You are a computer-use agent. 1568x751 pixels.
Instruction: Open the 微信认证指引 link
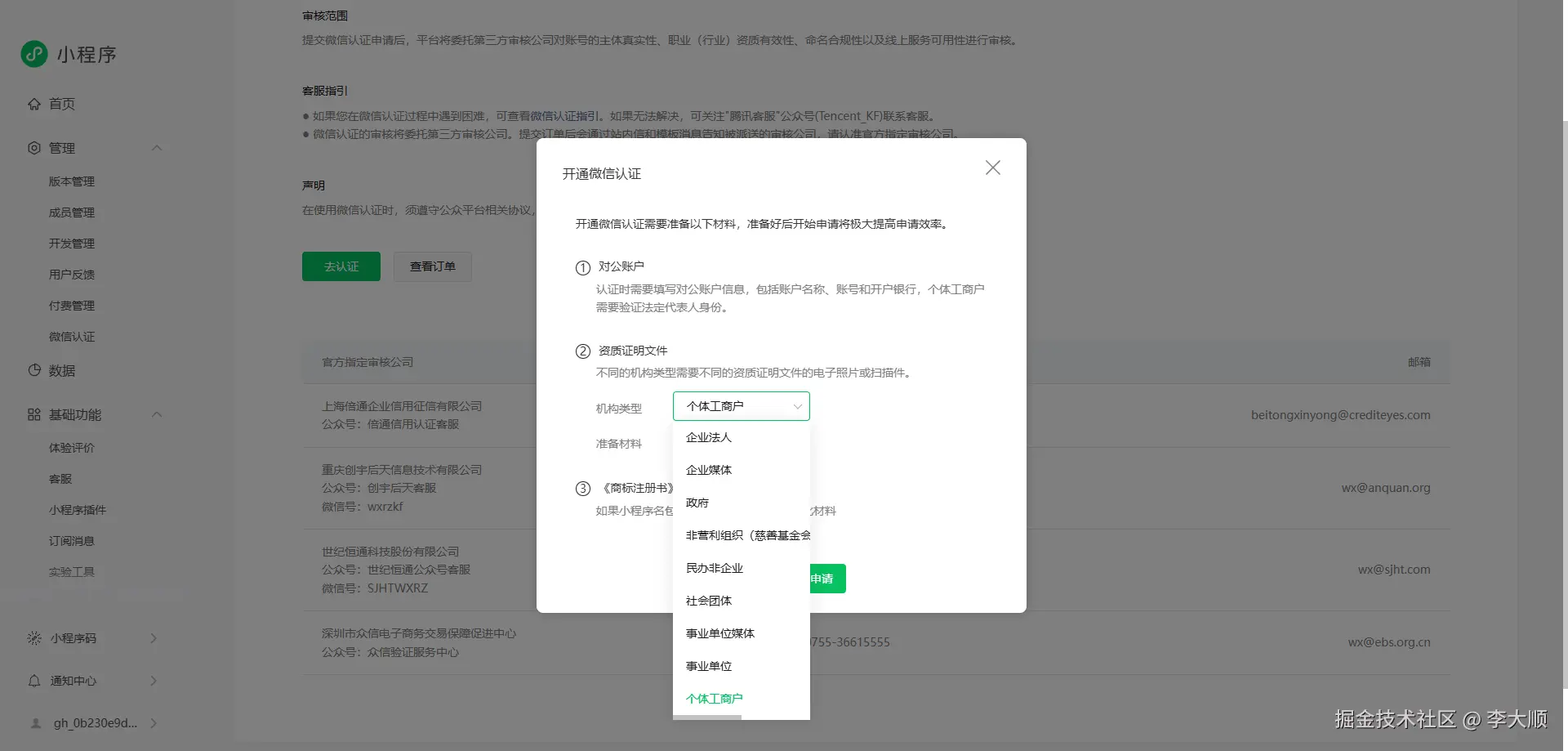pos(565,116)
